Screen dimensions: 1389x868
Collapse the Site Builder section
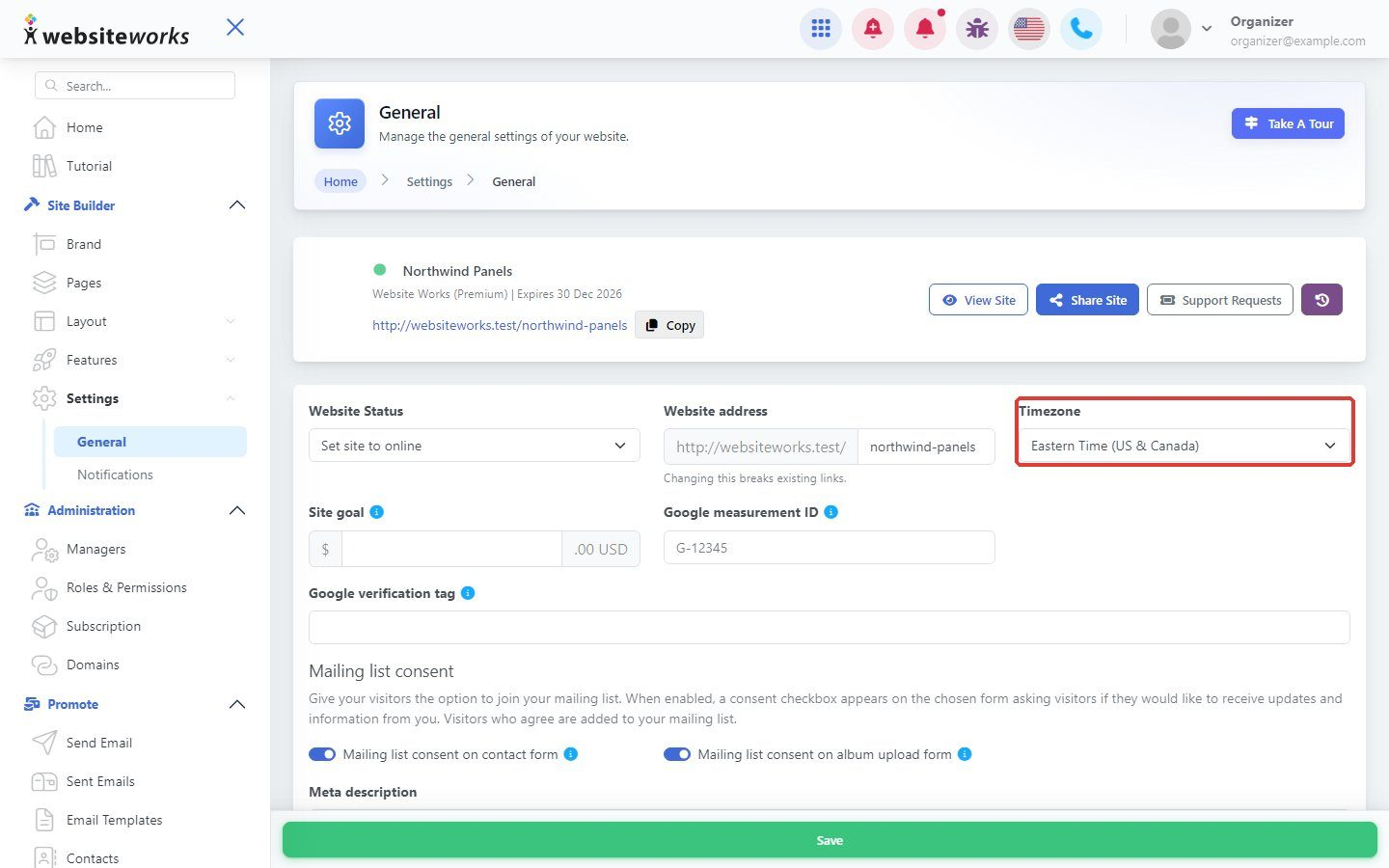pos(237,205)
